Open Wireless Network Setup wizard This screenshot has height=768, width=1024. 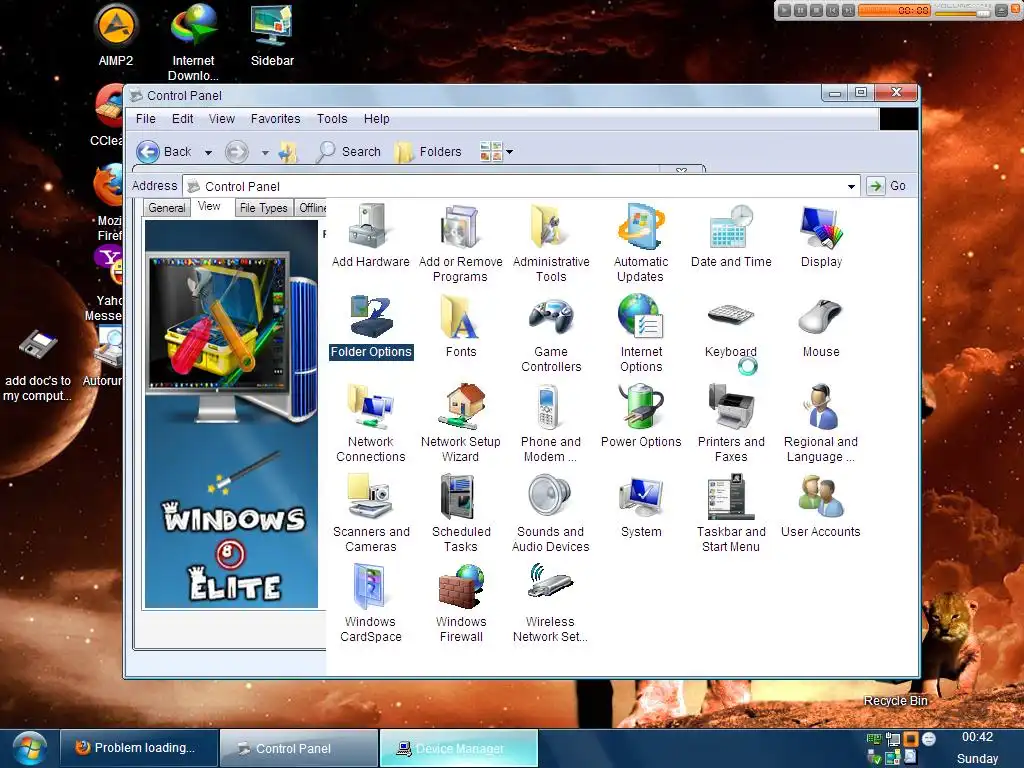[x=551, y=603]
